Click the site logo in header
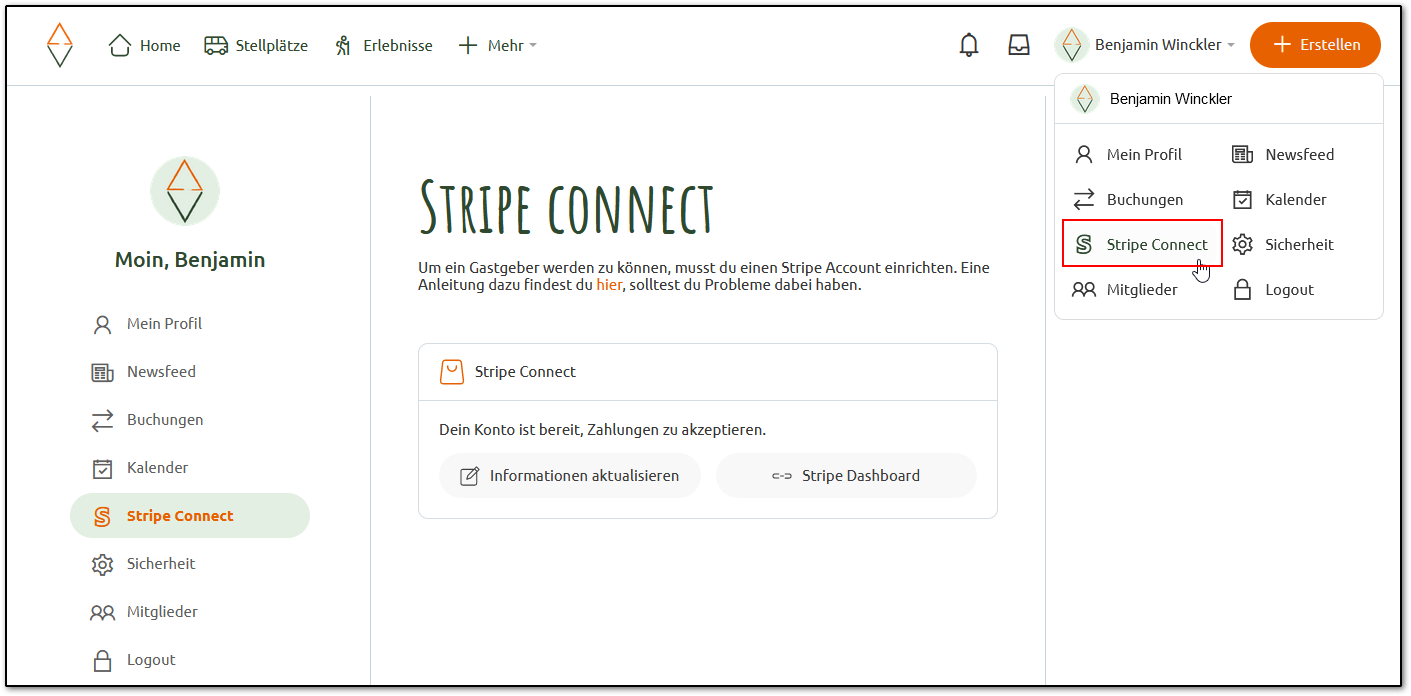This screenshot has height=696, width=1411. (60, 45)
